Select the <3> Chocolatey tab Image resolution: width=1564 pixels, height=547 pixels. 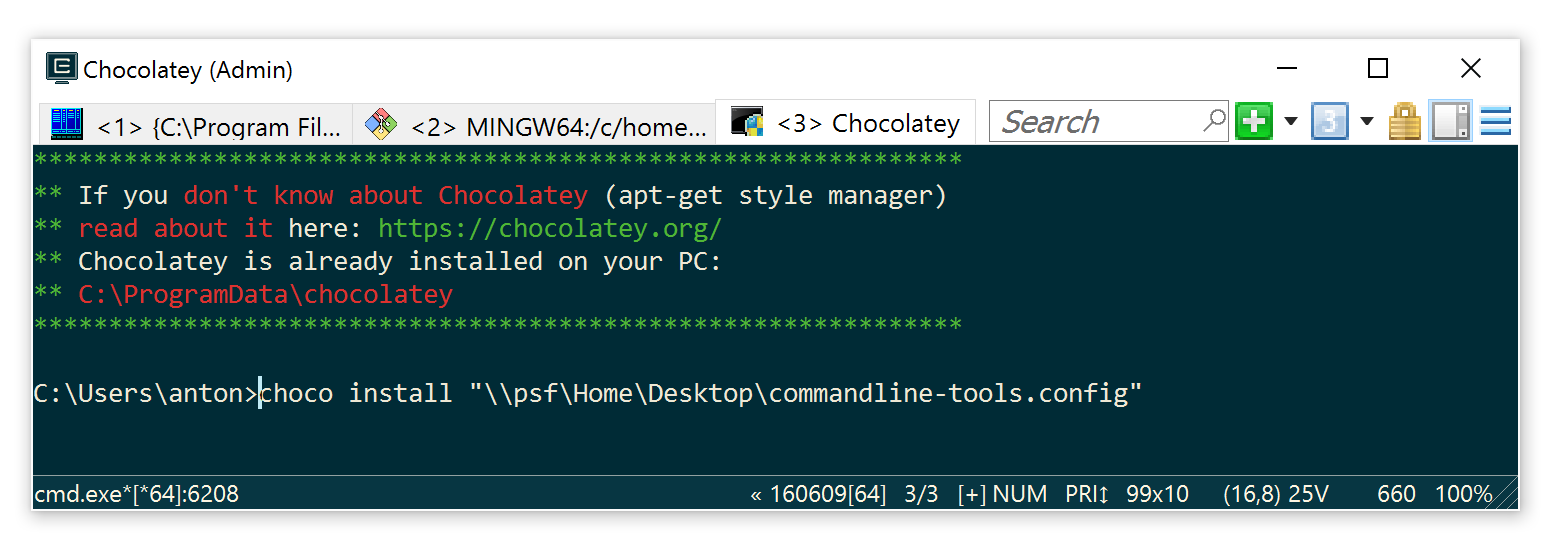tap(846, 122)
